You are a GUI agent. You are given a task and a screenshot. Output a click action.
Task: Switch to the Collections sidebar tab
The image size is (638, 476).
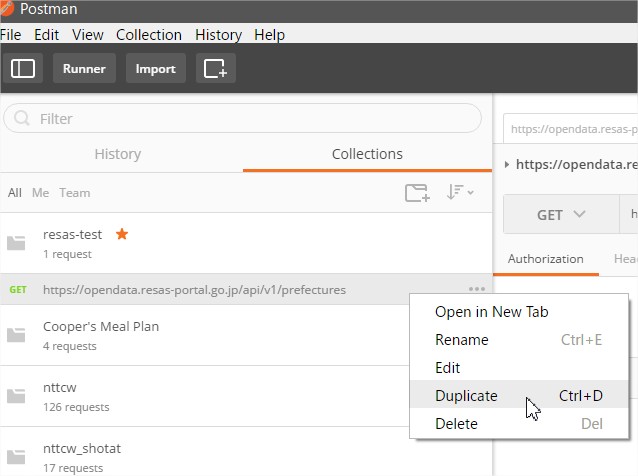[367, 154]
